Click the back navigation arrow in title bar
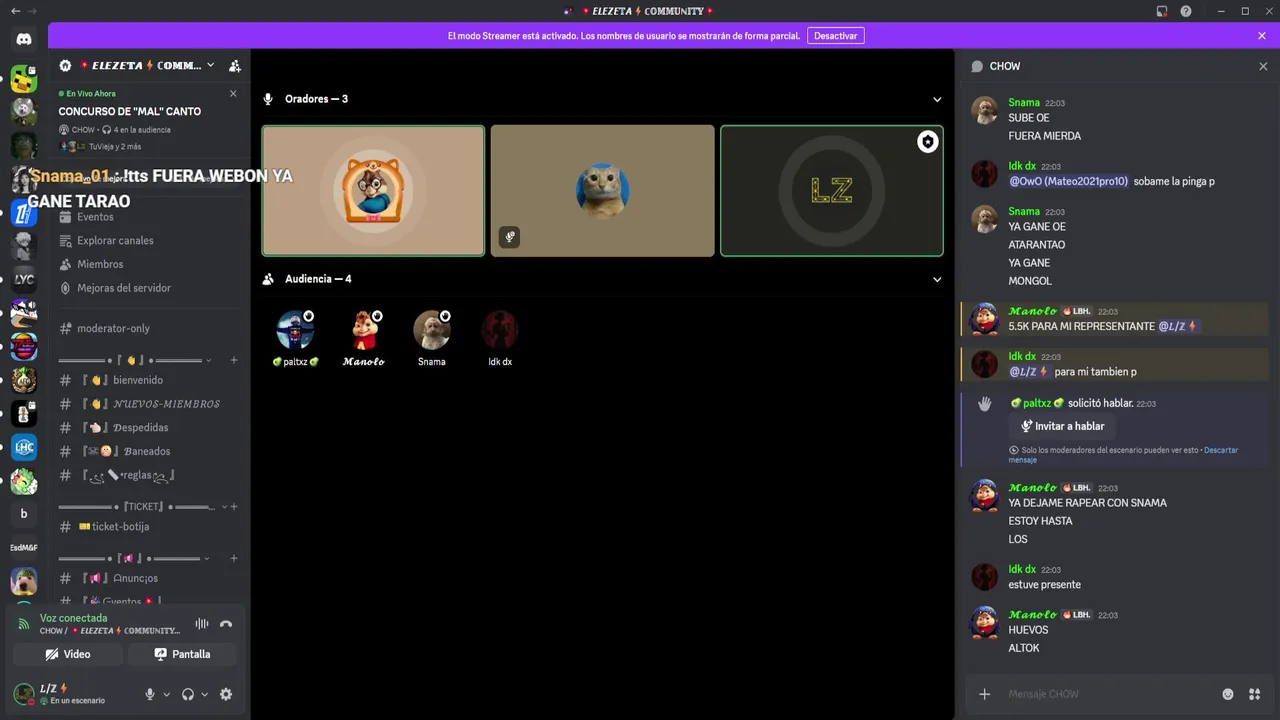This screenshot has height=720, width=1280. [15, 11]
